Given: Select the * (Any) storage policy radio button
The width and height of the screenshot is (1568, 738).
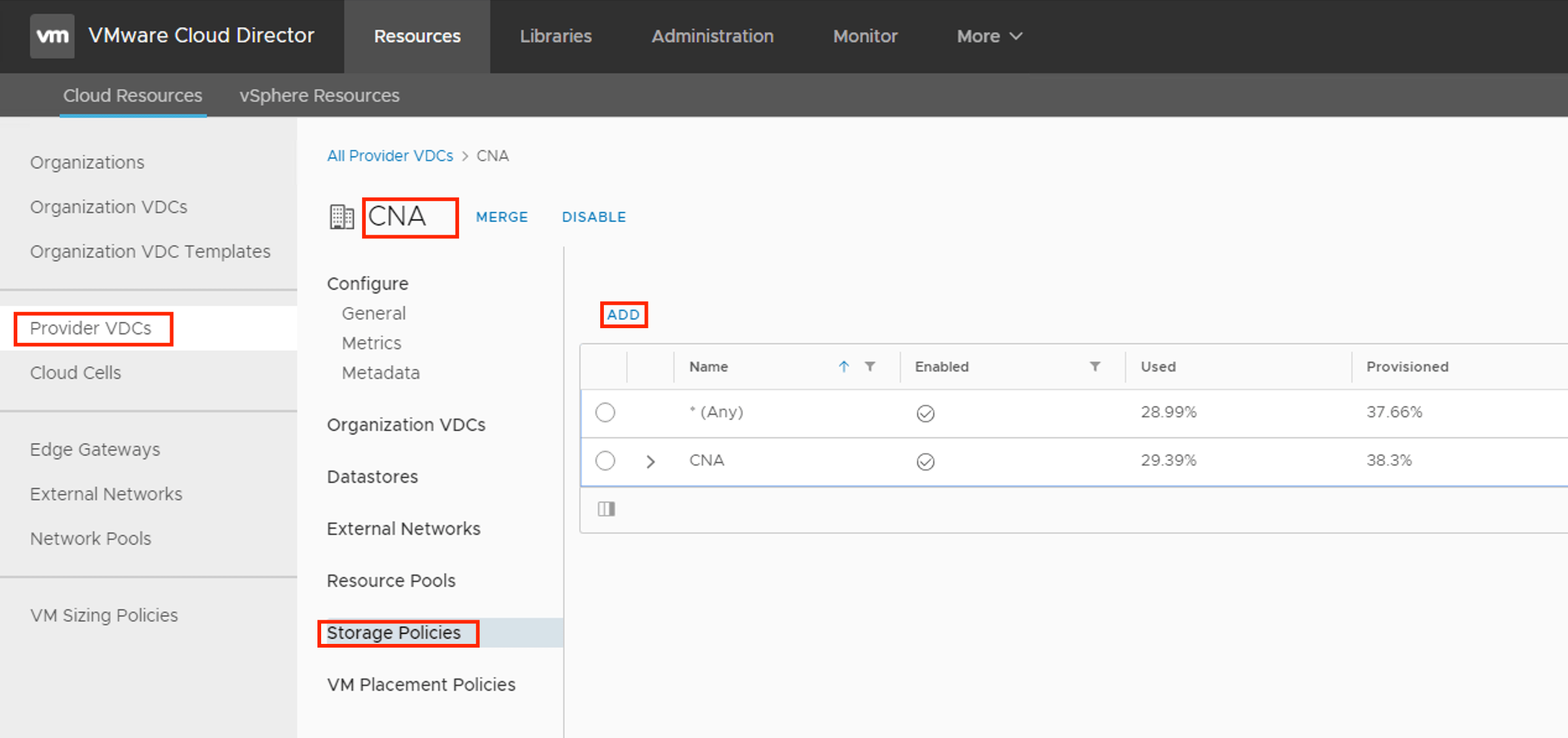Looking at the screenshot, I should [605, 412].
